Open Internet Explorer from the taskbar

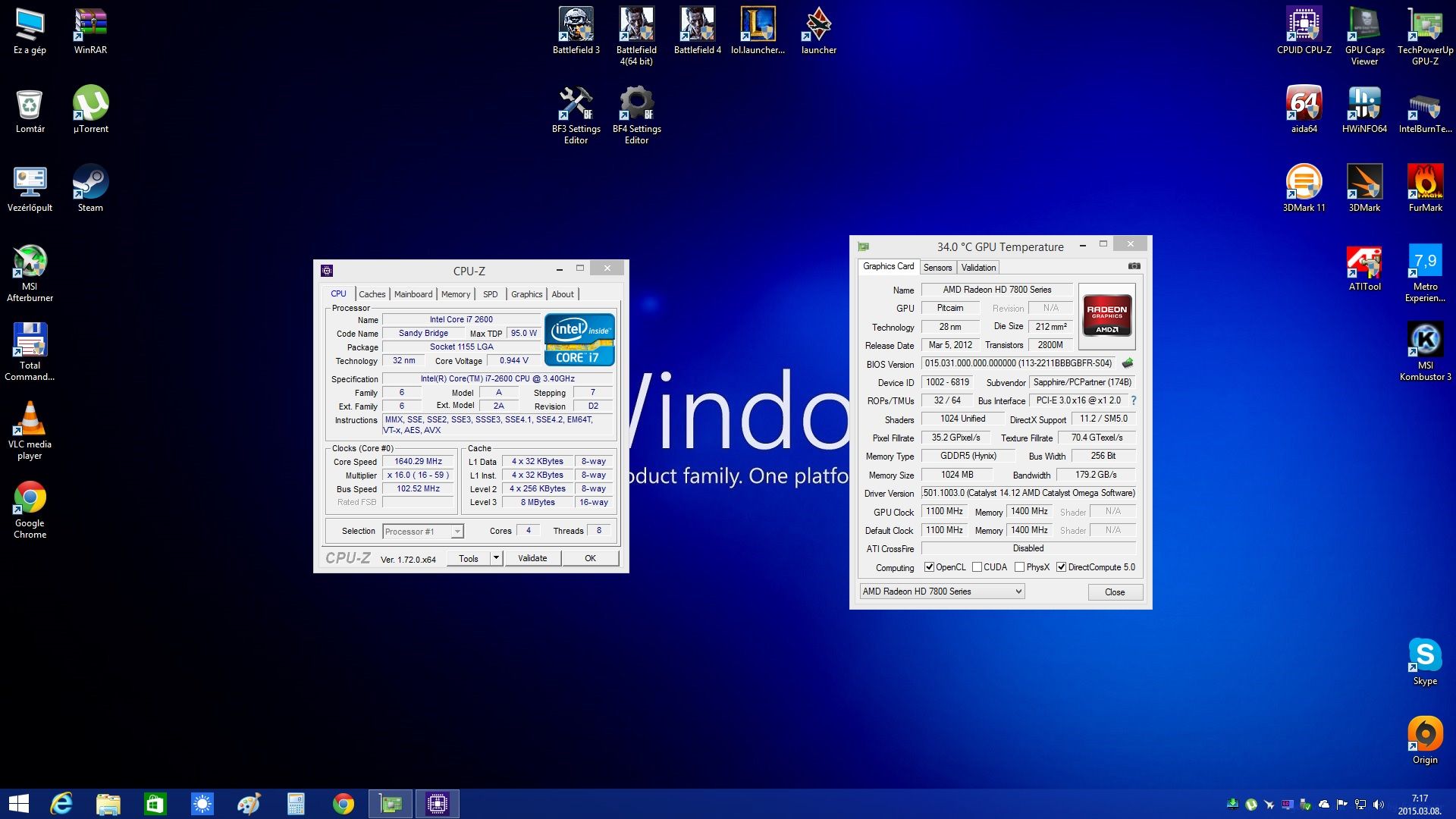click(x=61, y=804)
